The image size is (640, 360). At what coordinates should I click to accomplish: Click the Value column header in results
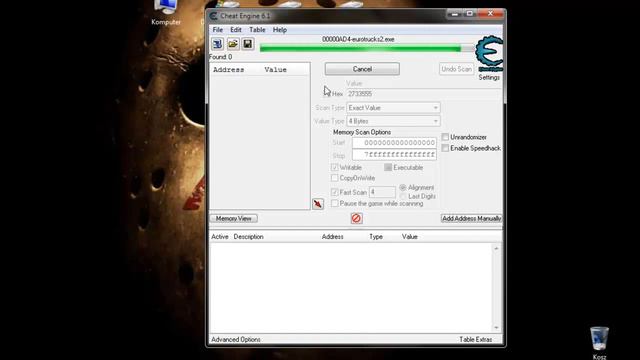pos(276,70)
